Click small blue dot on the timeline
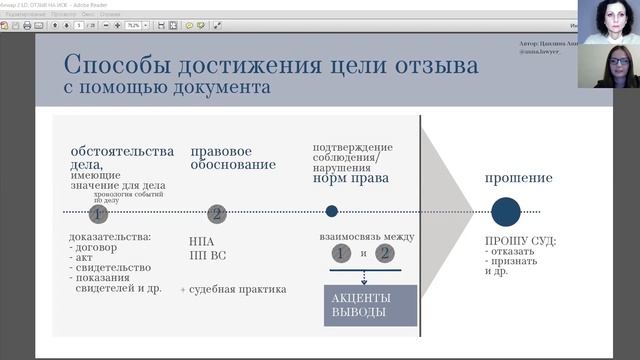This screenshot has height=360, width=640. coord(332,211)
